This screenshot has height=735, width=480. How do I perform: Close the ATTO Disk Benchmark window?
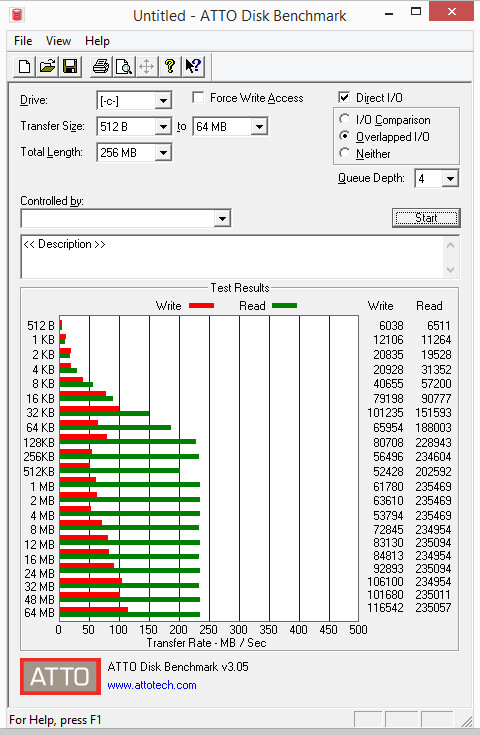[x=451, y=12]
